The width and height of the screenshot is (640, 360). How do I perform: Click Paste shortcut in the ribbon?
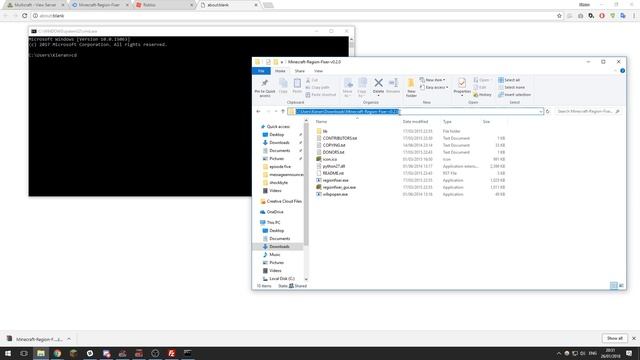pos(321,95)
